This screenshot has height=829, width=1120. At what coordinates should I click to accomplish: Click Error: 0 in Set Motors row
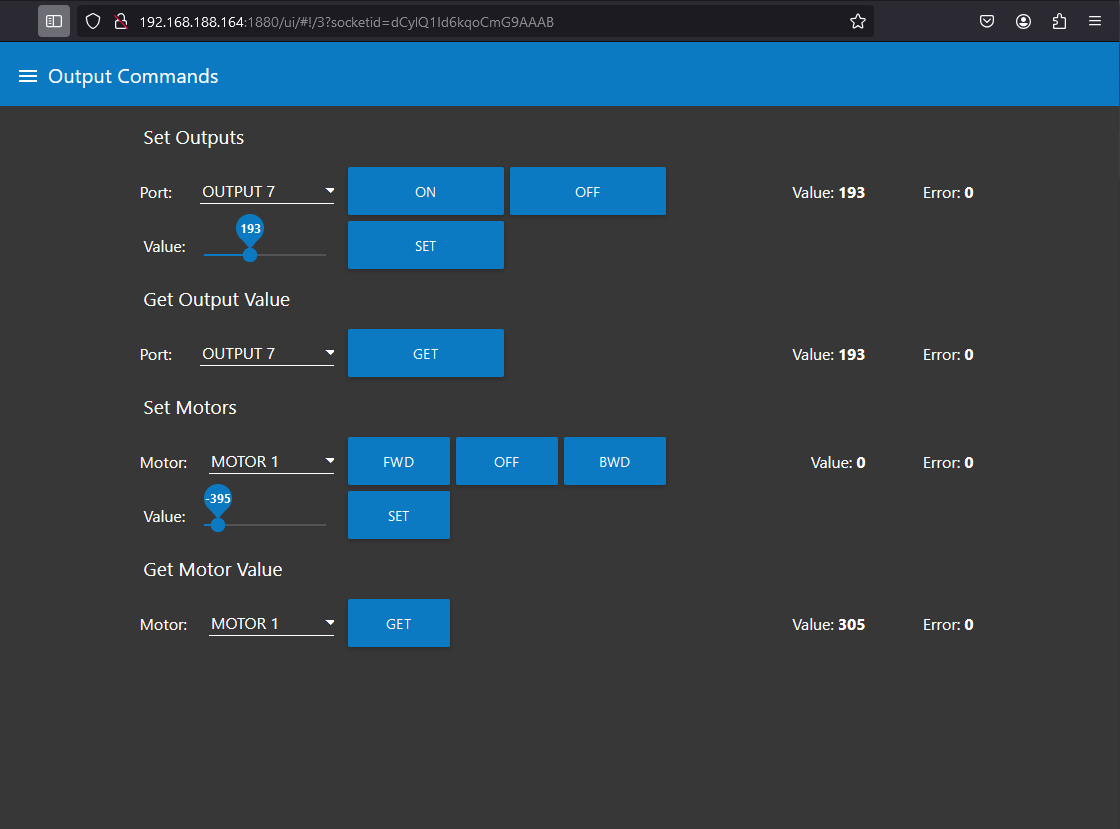[948, 463]
